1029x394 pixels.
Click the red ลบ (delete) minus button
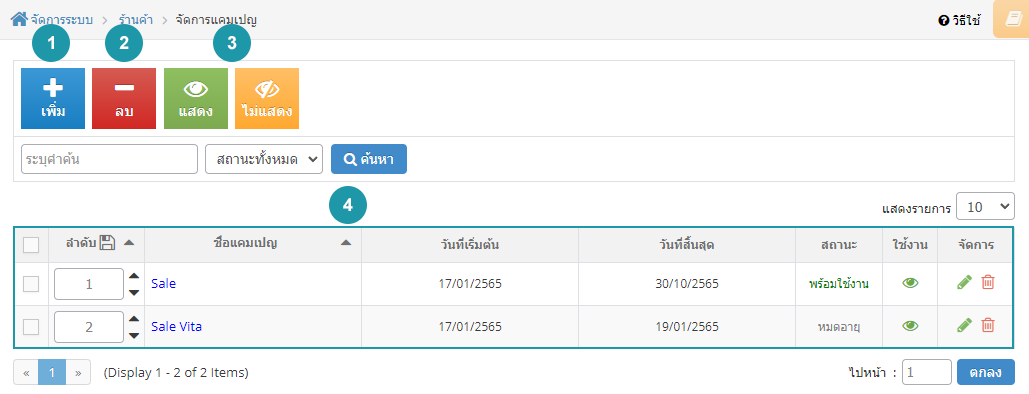point(124,98)
